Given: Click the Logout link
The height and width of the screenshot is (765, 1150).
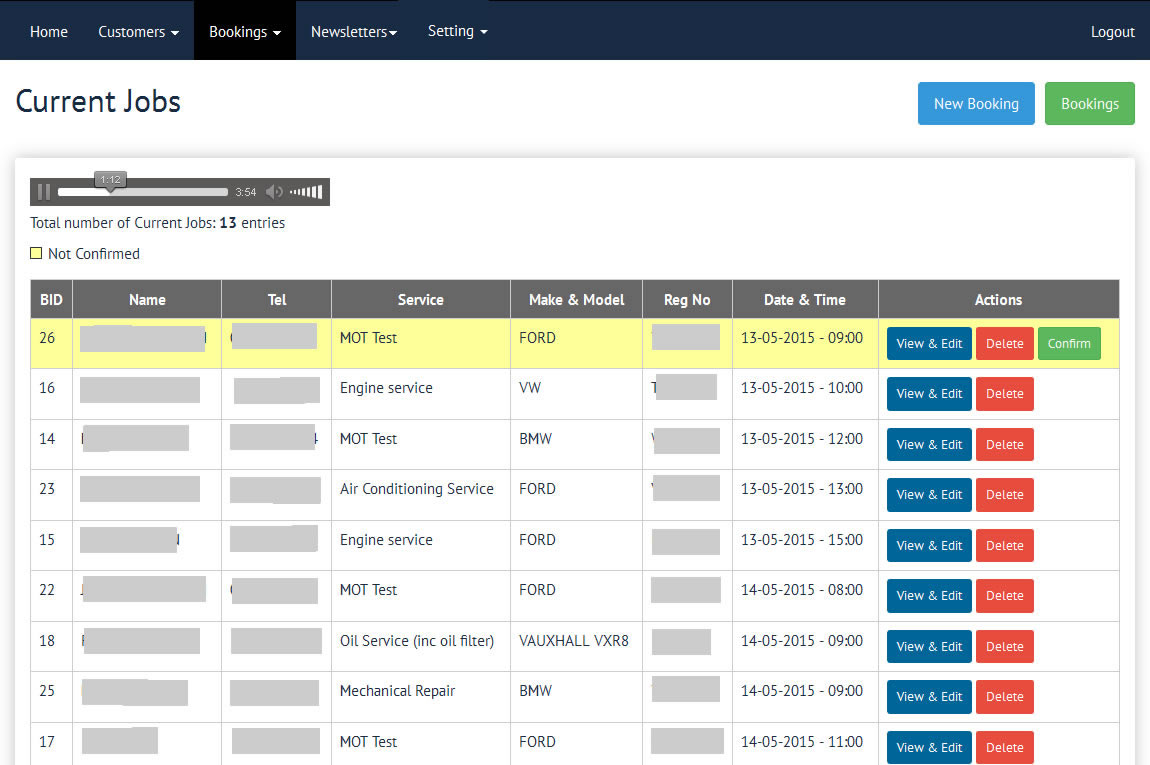Looking at the screenshot, I should pyautogui.click(x=1112, y=32).
